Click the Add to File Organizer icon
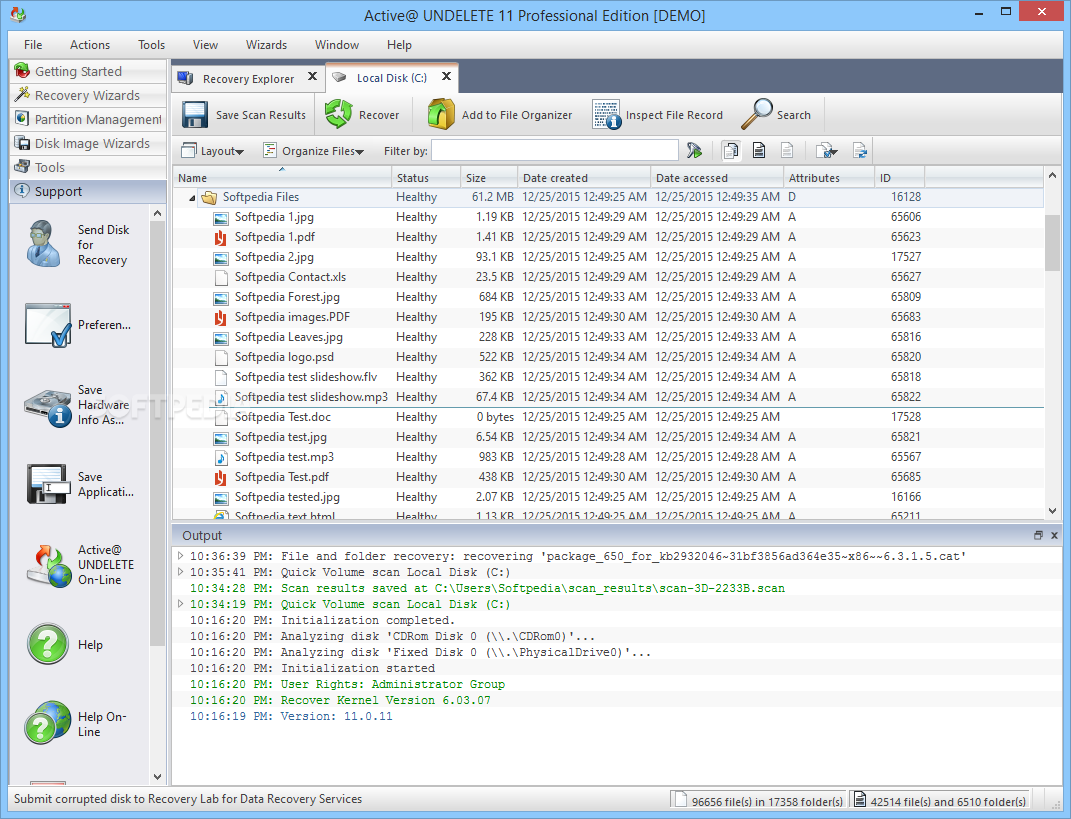 coord(441,114)
